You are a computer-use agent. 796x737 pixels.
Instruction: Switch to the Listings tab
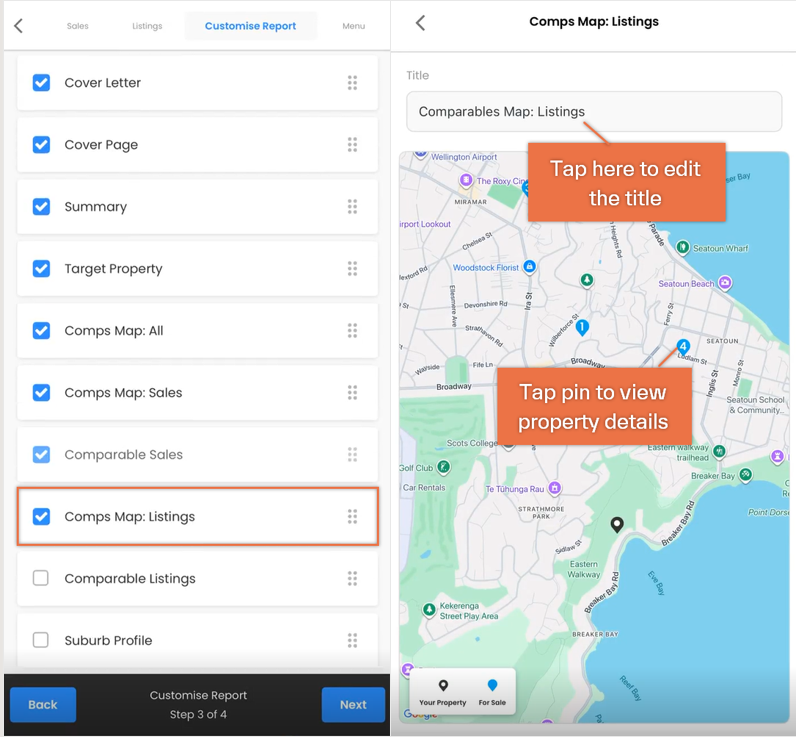pos(147,26)
